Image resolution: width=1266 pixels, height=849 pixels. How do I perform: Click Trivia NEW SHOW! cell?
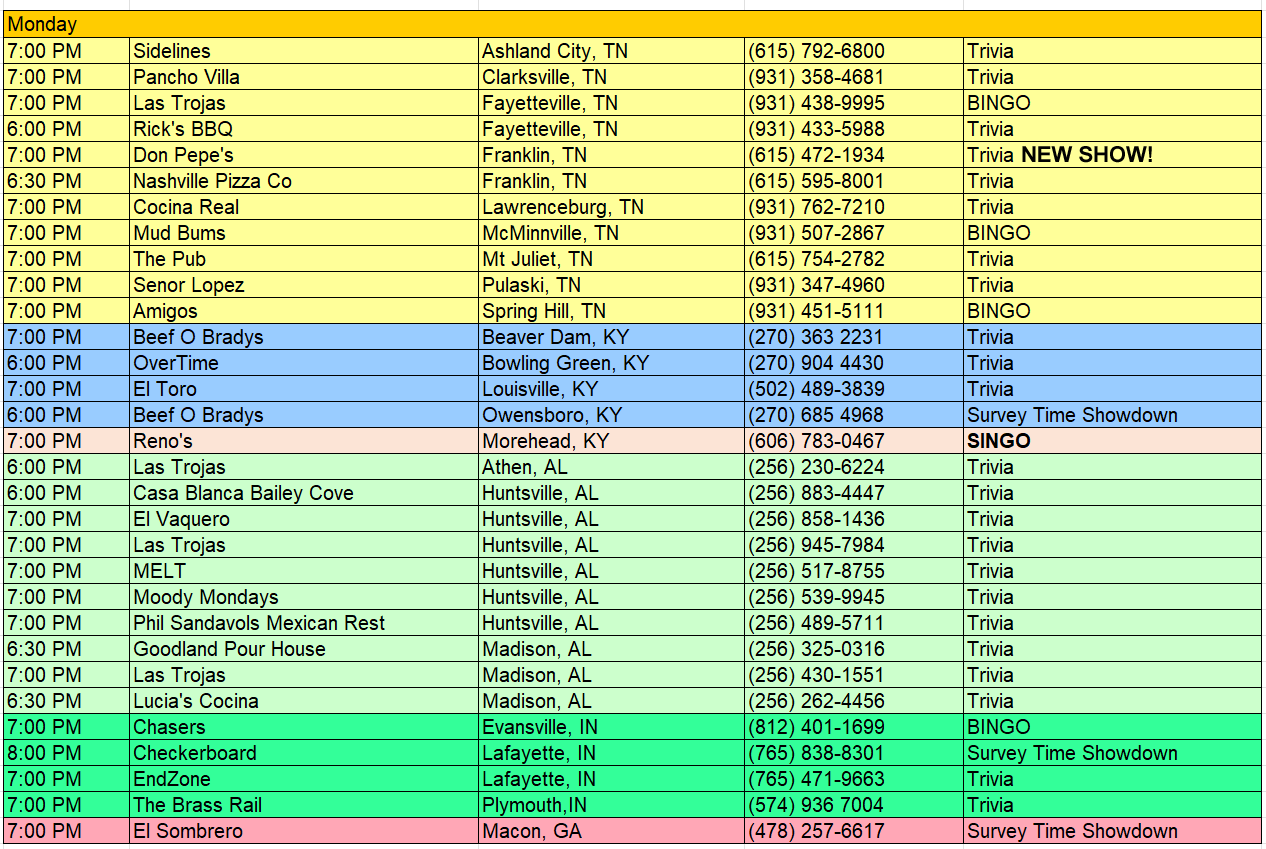point(1112,155)
